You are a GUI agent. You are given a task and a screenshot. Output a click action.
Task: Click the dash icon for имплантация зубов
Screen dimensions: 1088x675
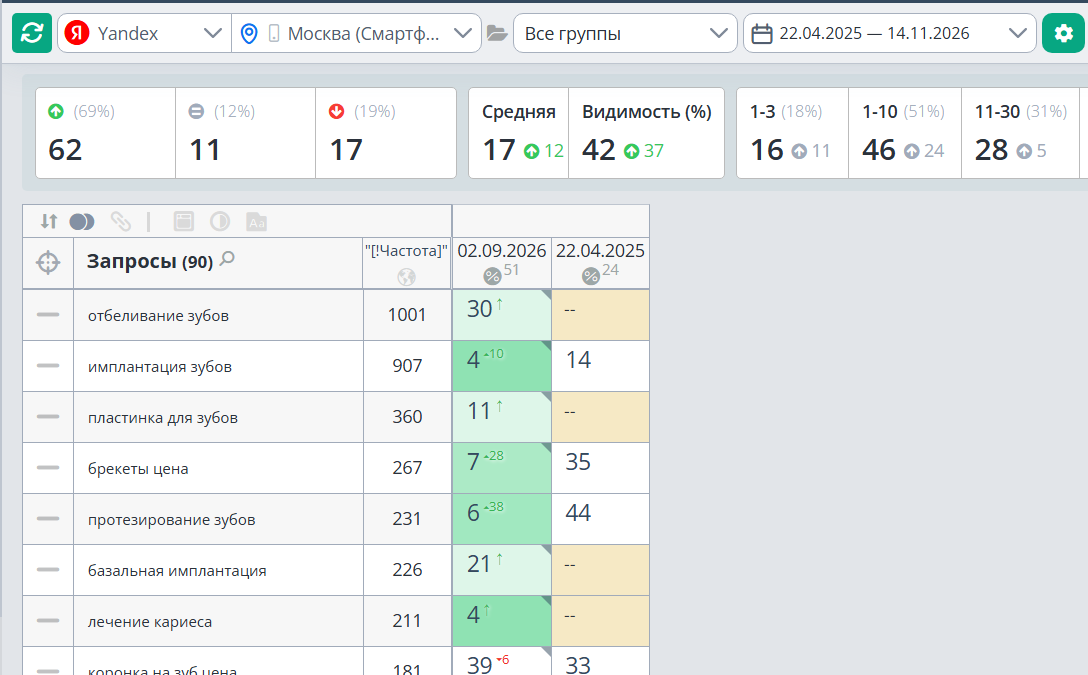[x=48, y=366]
